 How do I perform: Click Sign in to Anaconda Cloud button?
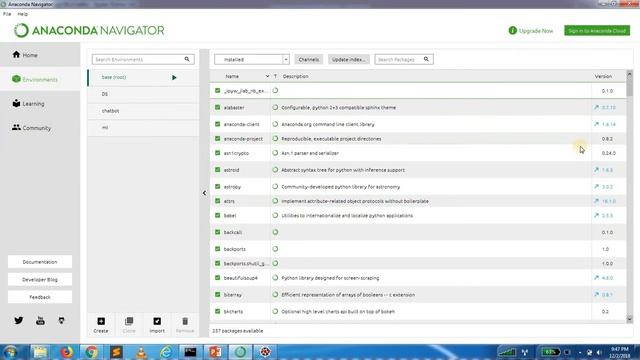click(597, 31)
